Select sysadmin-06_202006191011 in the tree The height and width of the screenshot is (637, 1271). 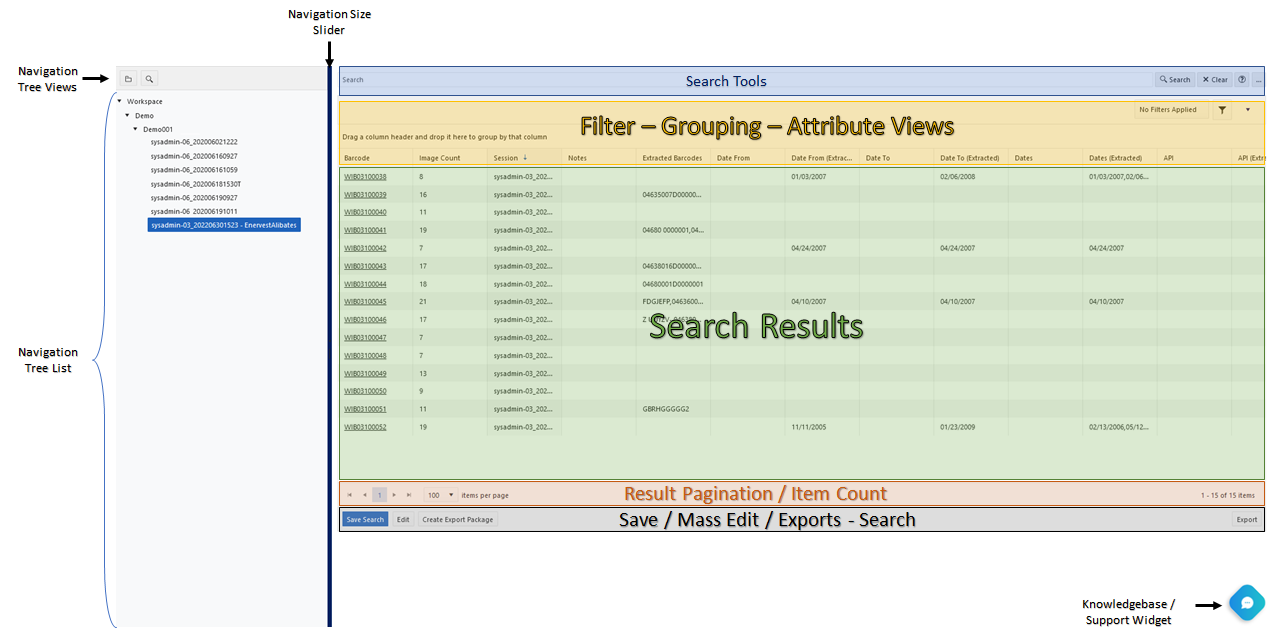194,212
